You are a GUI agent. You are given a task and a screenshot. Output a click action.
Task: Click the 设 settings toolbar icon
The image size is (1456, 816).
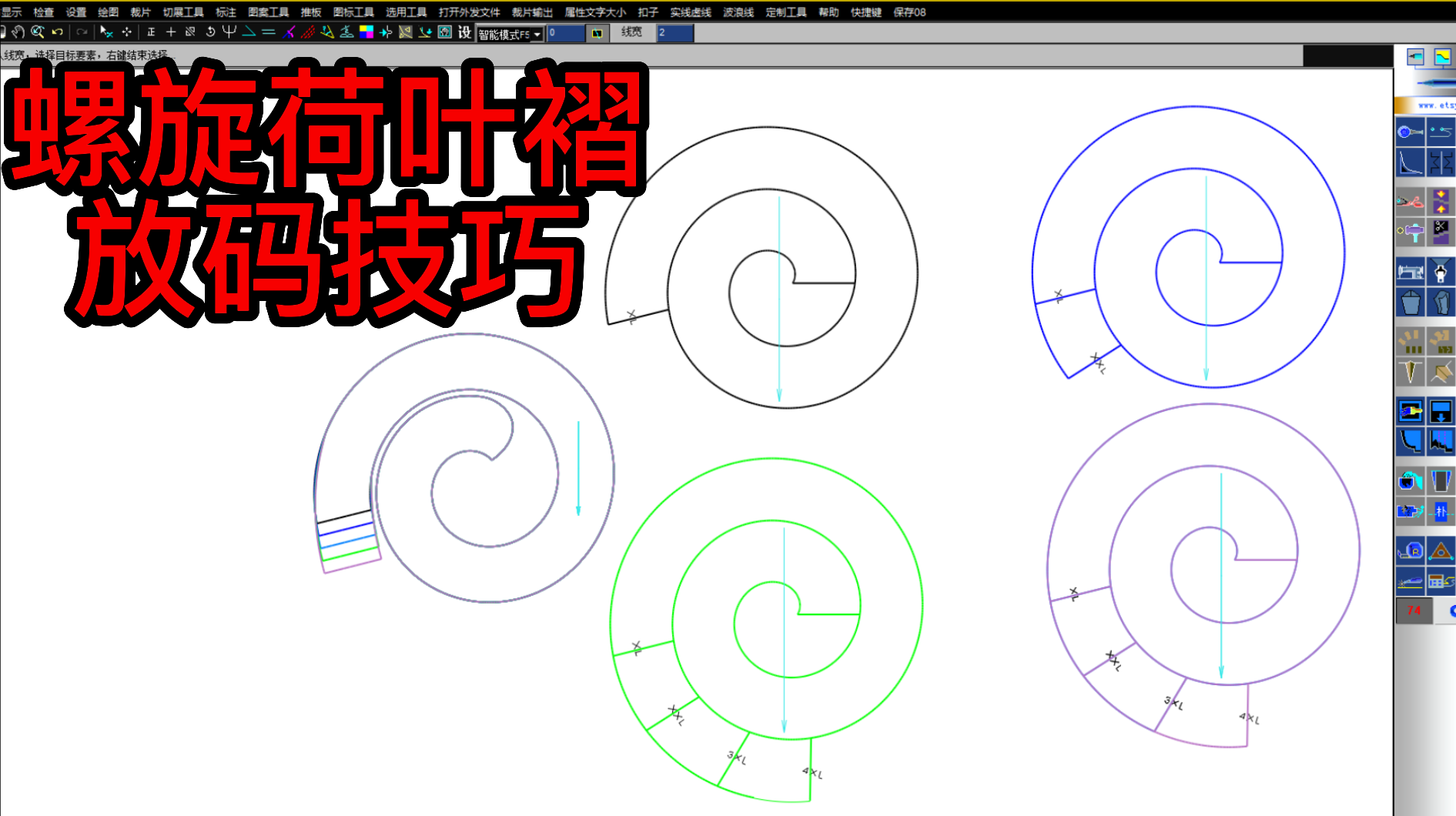click(x=464, y=32)
